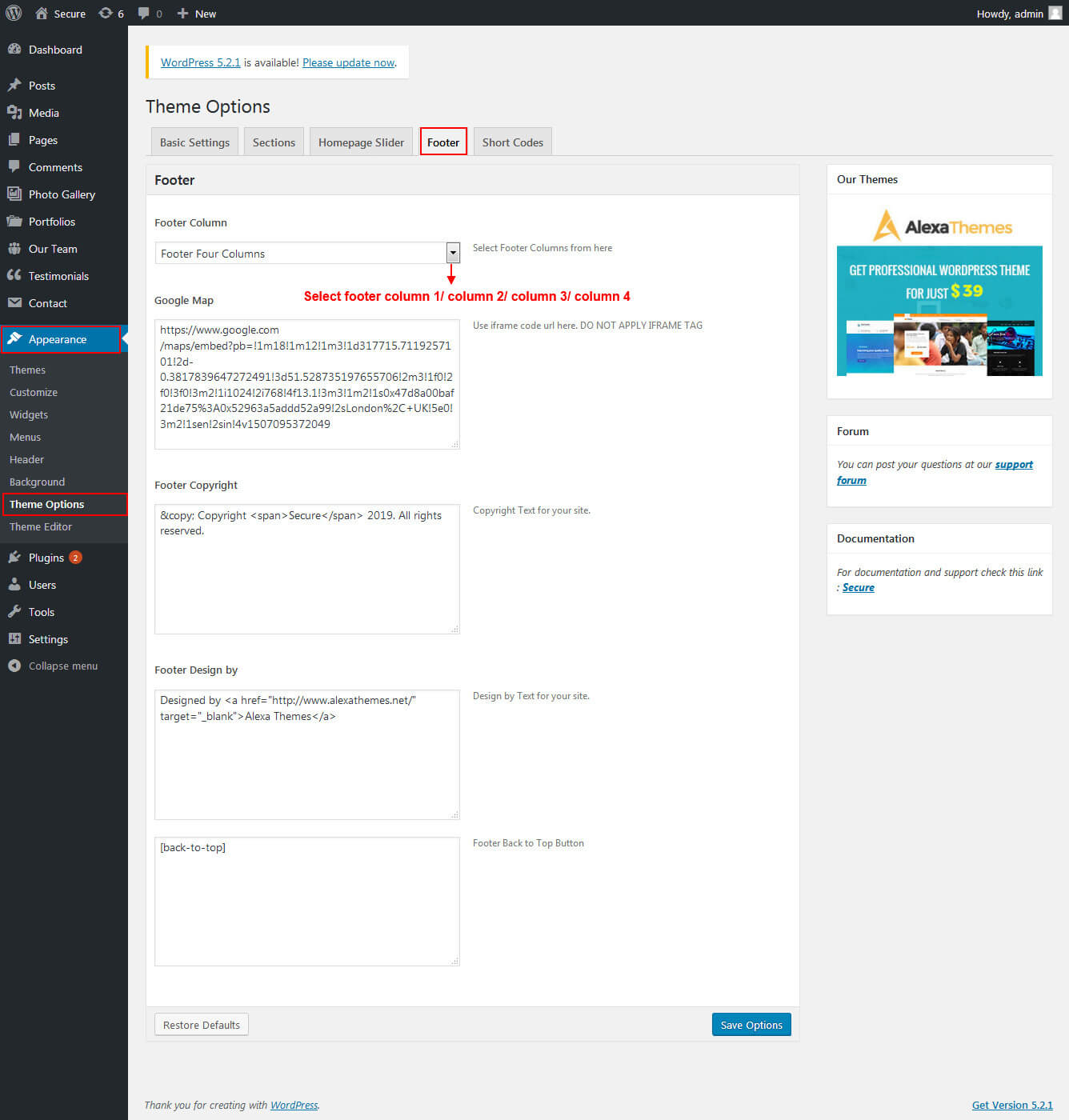Click the Posts pin icon

[x=14, y=85]
